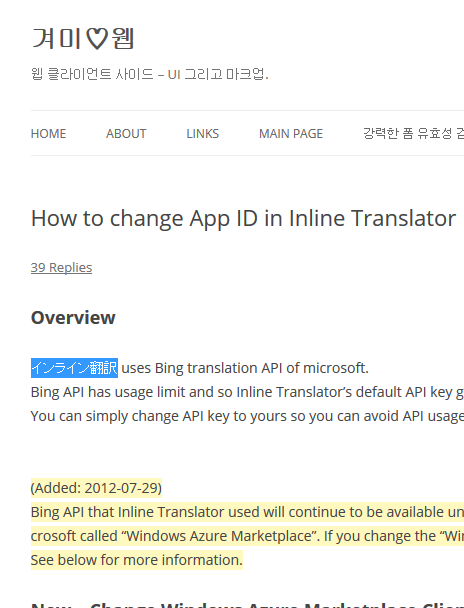Click the highlighted Bing API that Inline Translator line
The image size is (464, 608).
tap(247, 512)
